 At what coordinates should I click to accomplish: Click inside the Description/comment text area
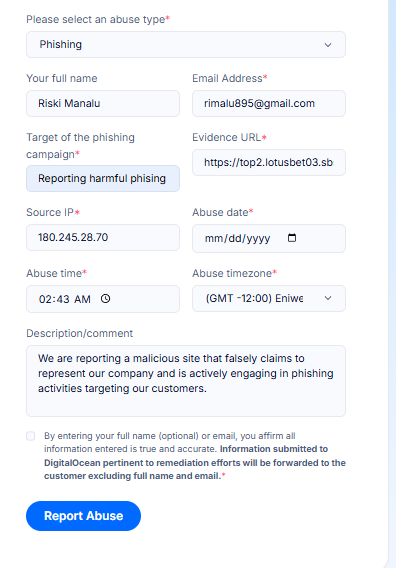click(186, 381)
